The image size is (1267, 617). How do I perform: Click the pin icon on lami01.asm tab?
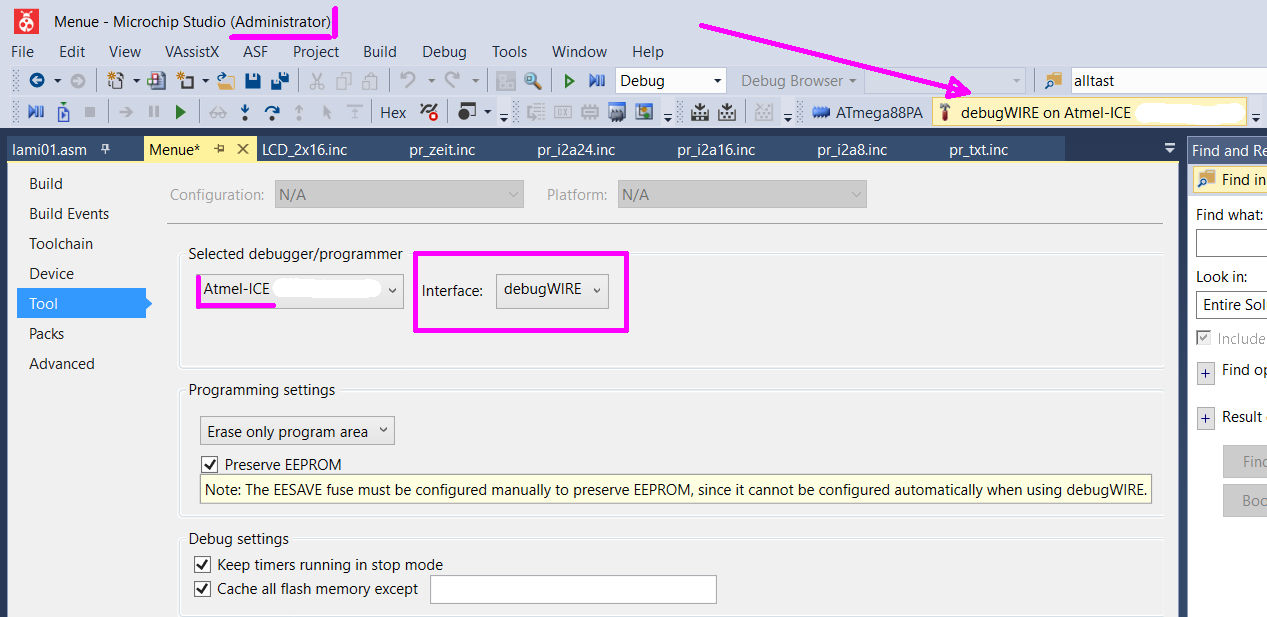coord(105,149)
